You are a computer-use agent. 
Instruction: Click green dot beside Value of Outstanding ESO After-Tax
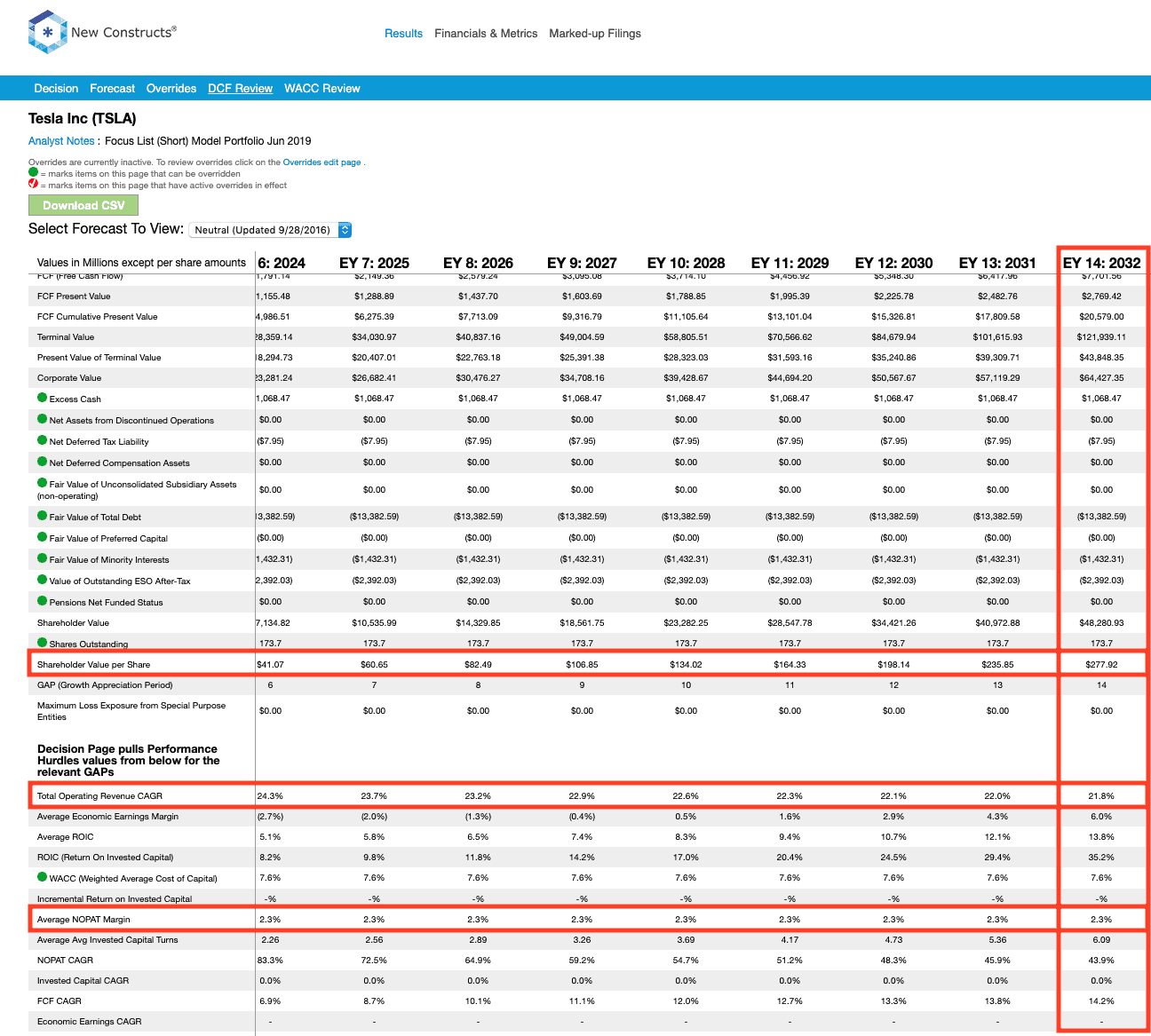pyautogui.click(x=42, y=580)
